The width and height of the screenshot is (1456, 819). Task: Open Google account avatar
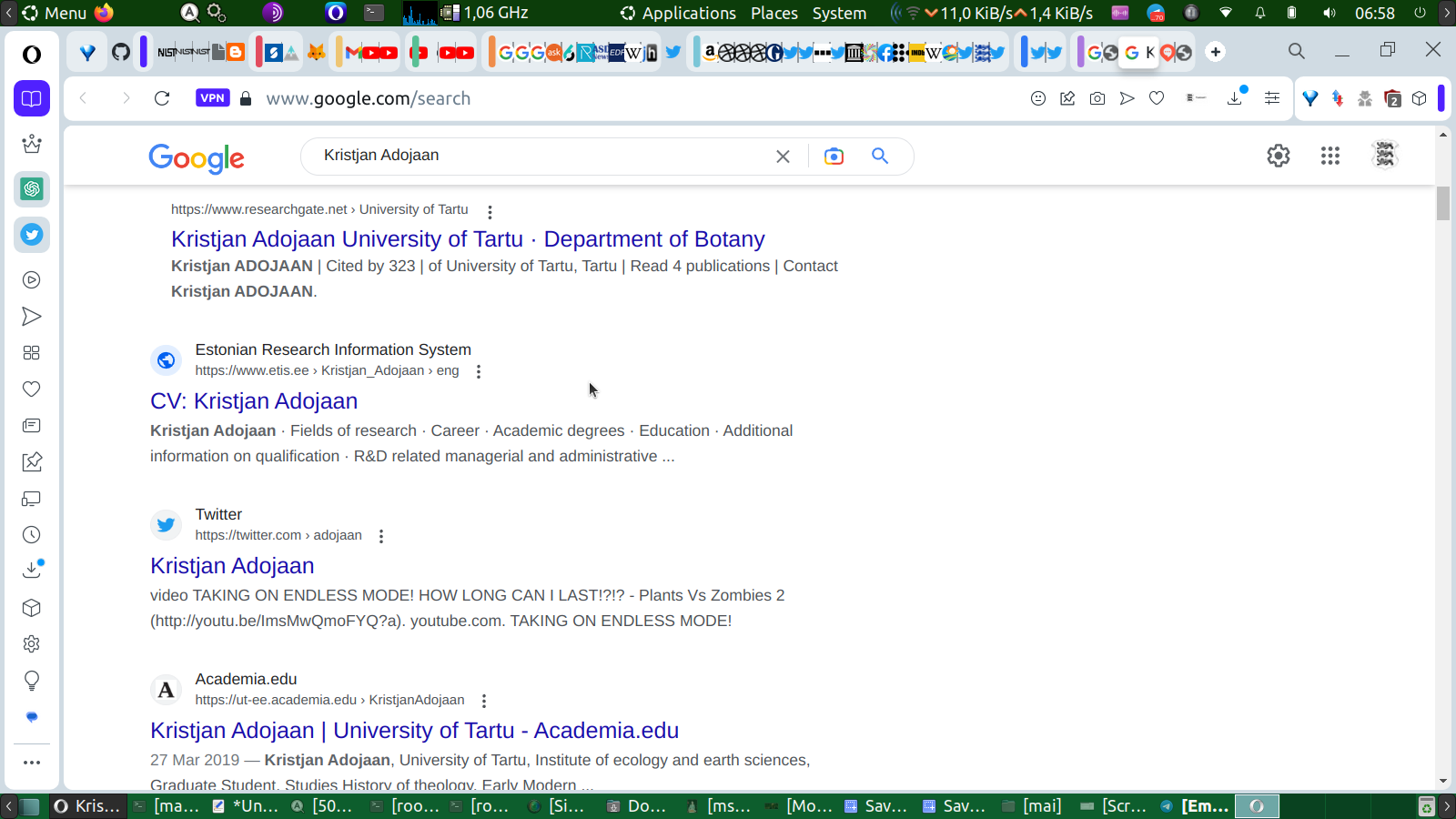tap(1385, 156)
